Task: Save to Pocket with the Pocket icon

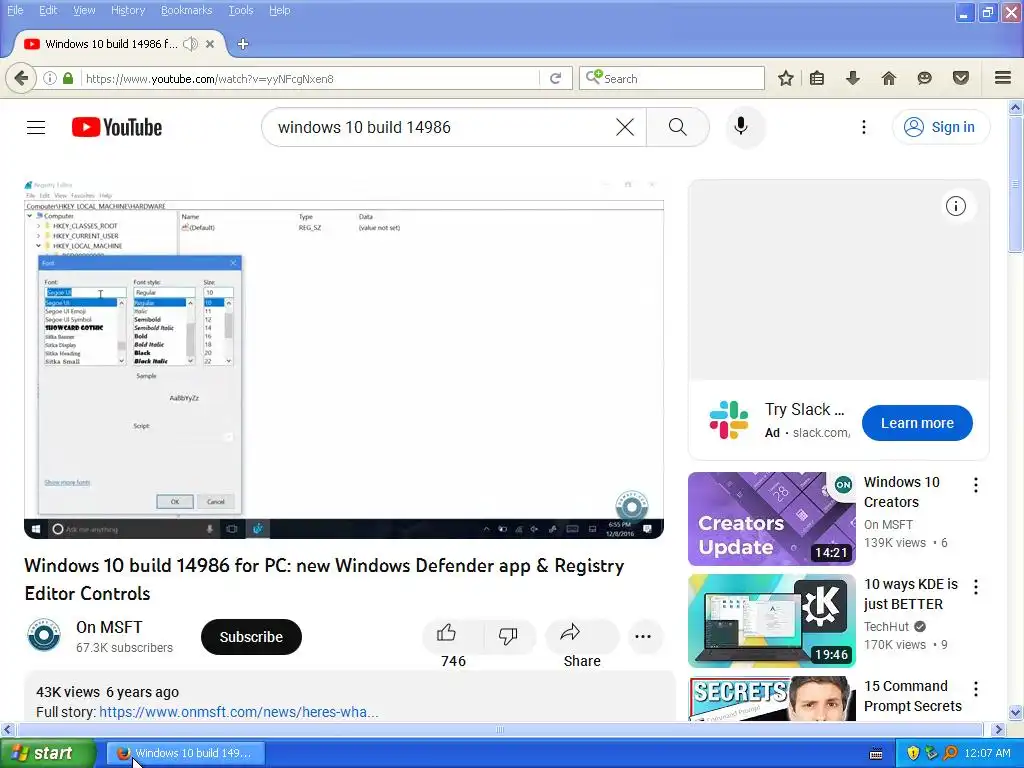Action: pyautogui.click(x=961, y=78)
